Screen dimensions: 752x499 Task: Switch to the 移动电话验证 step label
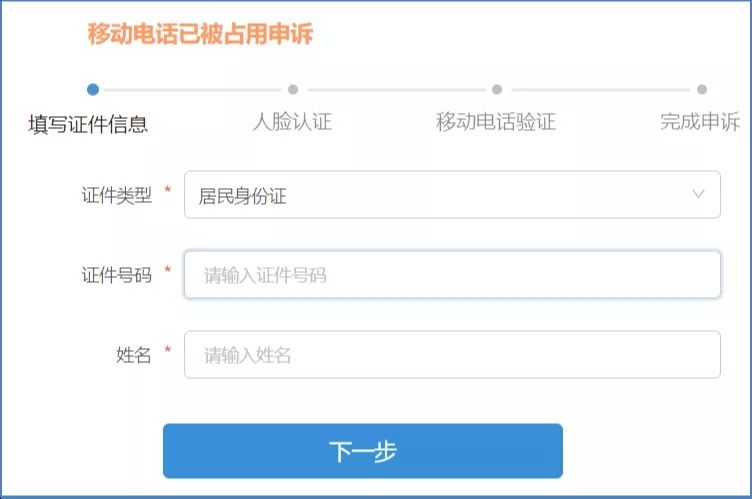[496, 122]
